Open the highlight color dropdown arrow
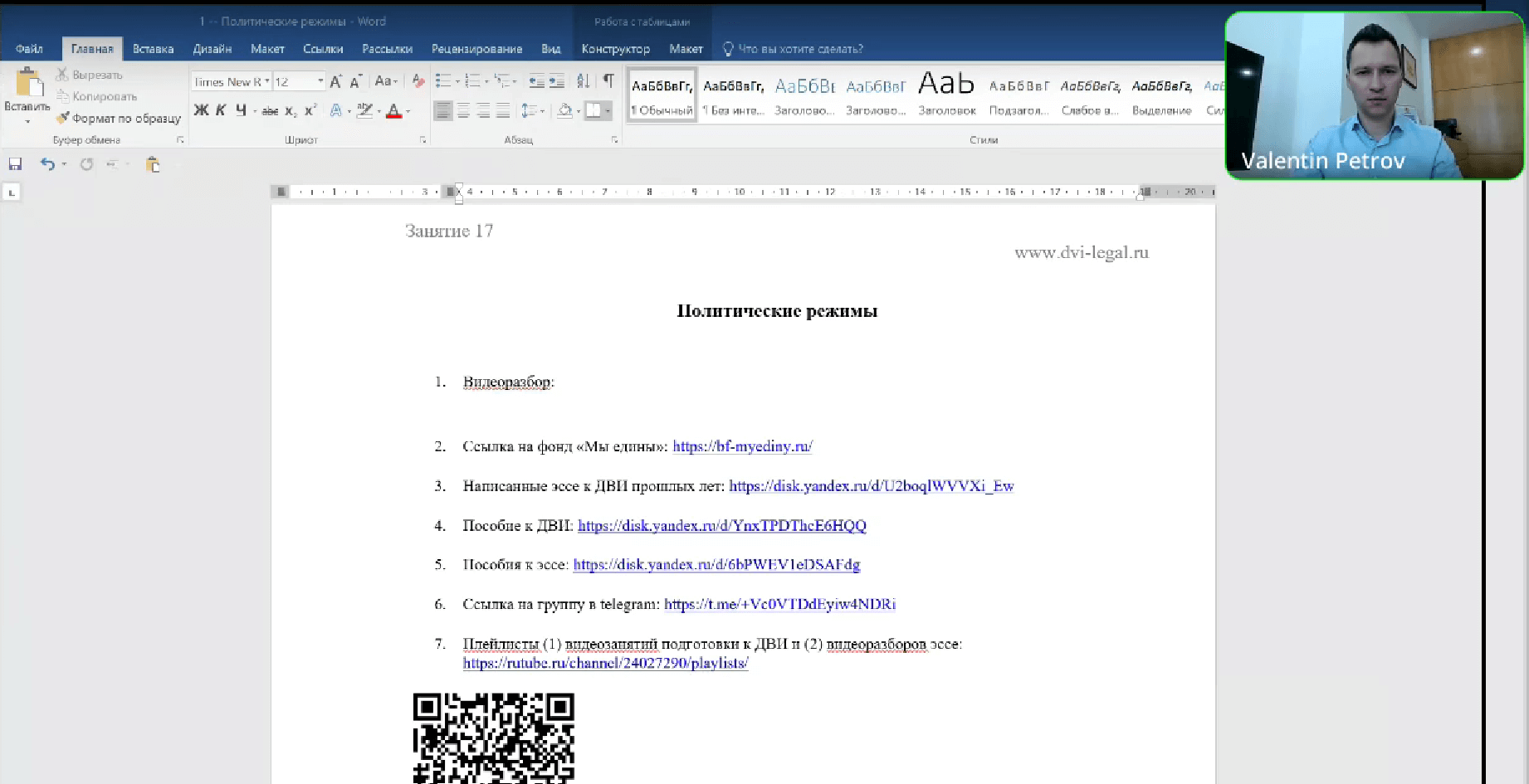Image resolution: width=1529 pixels, height=784 pixels. pyautogui.click(x=379, y=111)
